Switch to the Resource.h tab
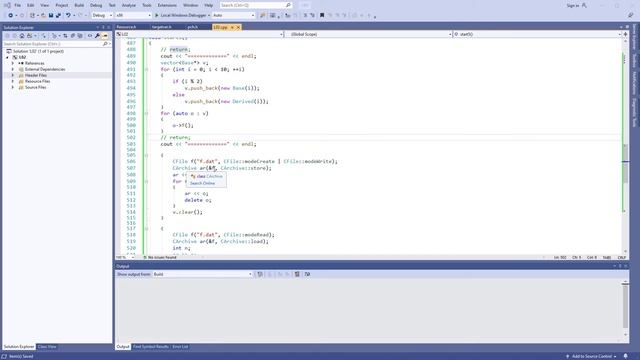640x360 pixels. 126,27
